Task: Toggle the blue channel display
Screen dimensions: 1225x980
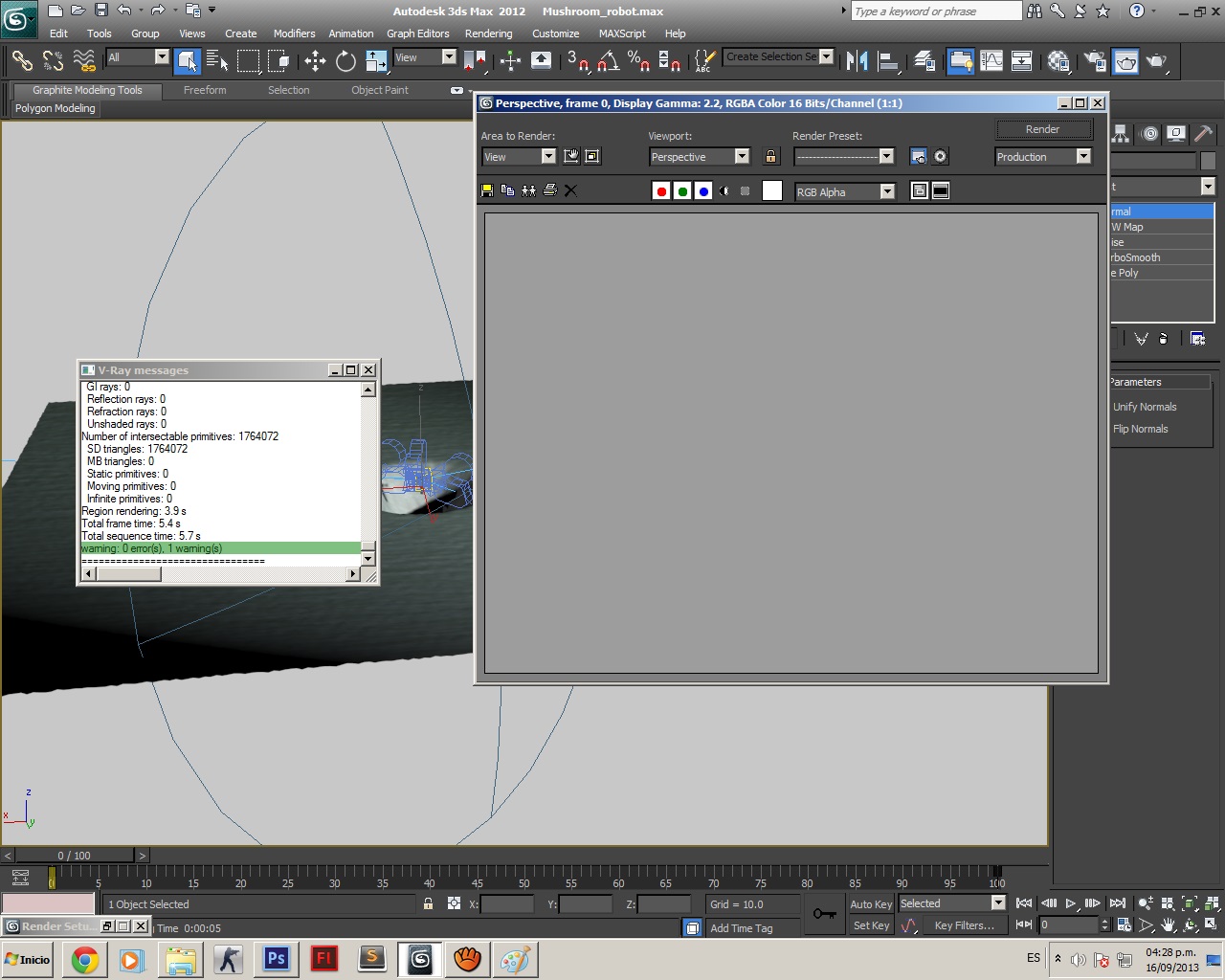Action: click(703, 191)
